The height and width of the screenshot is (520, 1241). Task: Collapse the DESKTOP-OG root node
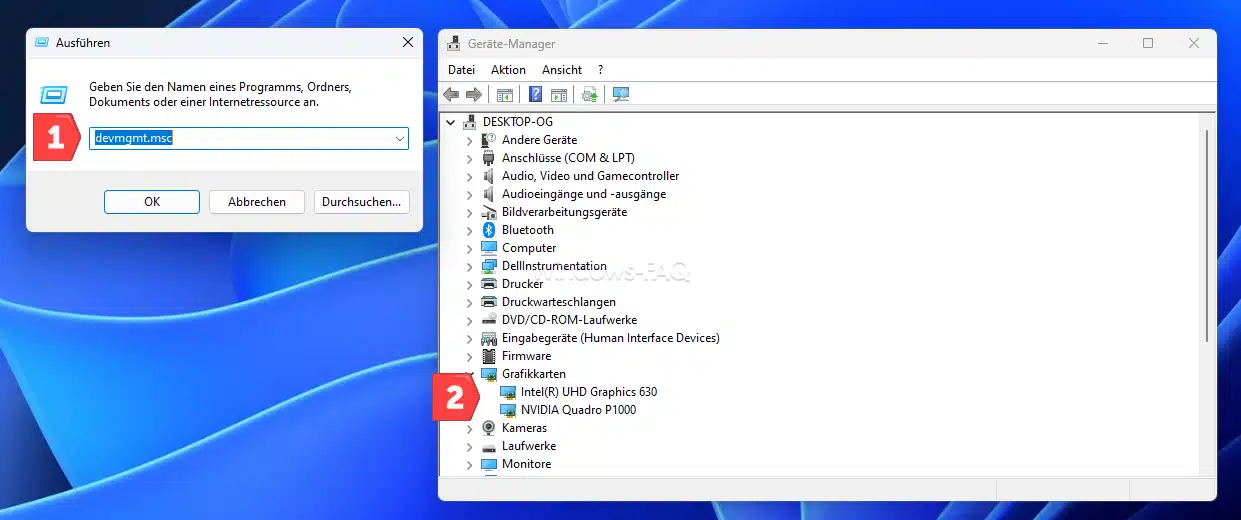[x=452, y=122]
